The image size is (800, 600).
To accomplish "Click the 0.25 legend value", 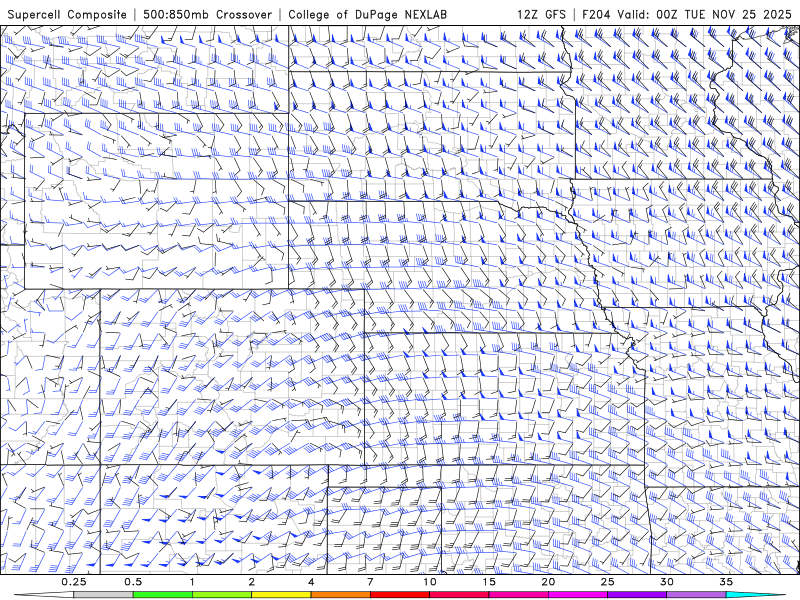I will pyautogui.click(x=74, y=582).
